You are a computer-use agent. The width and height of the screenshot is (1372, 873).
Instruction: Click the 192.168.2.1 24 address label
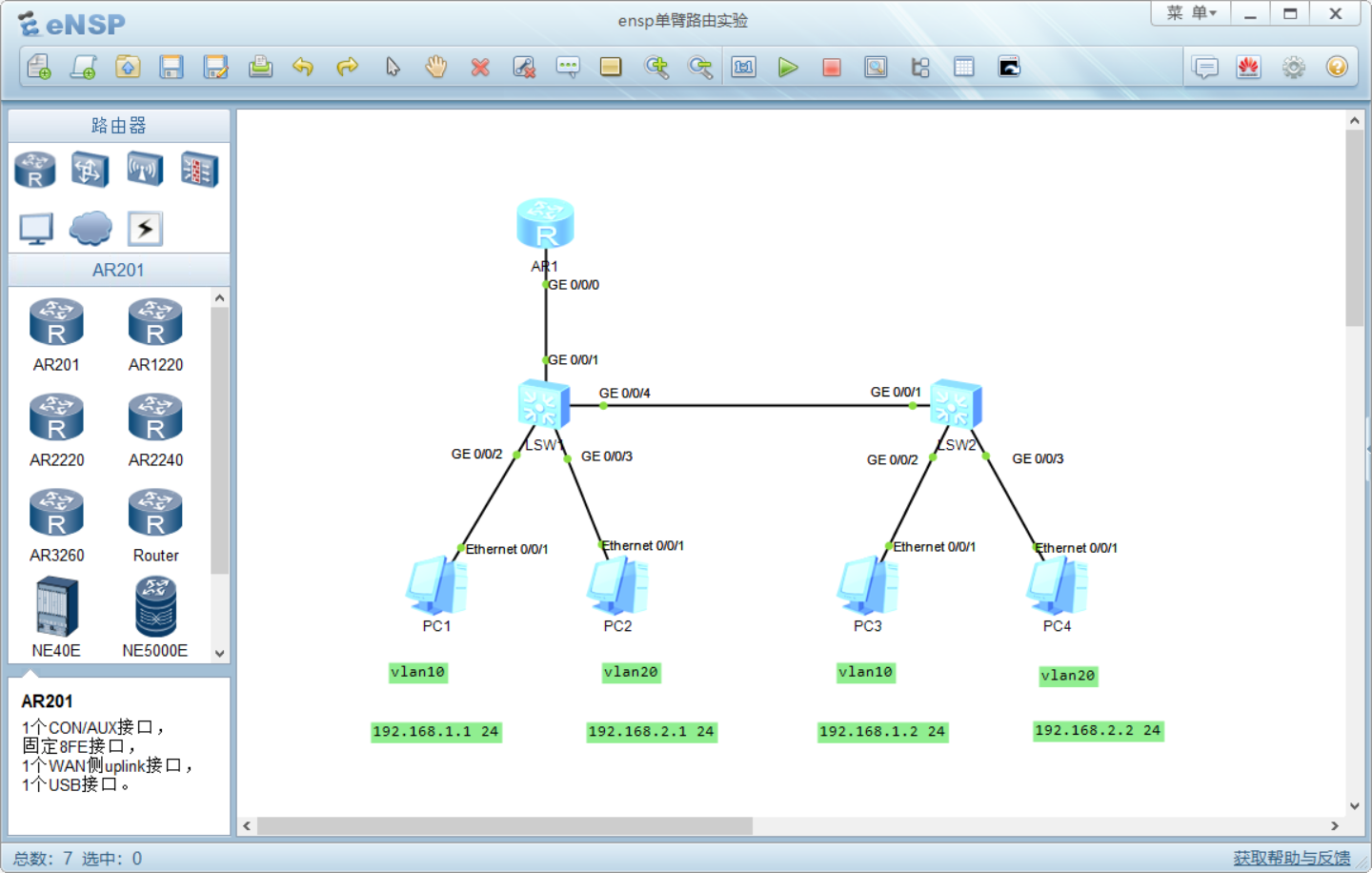tap(651, 732)
